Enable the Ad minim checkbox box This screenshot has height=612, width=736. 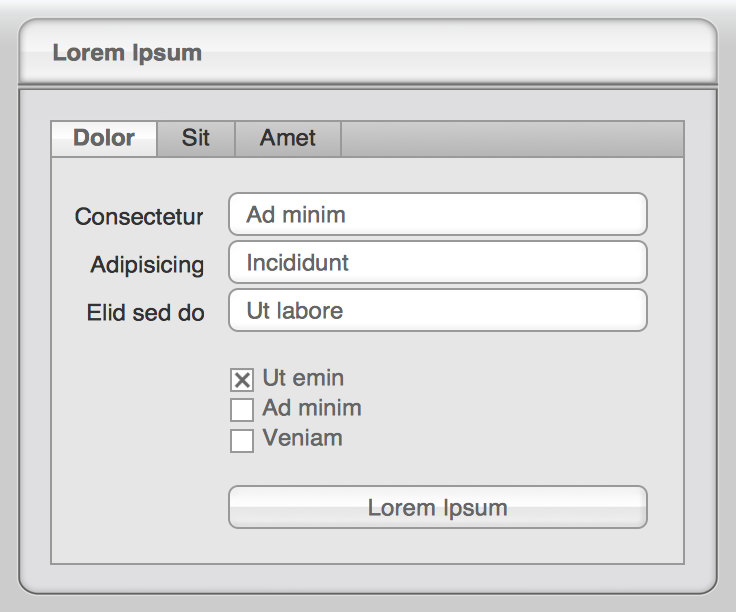[x=242, y=410]
